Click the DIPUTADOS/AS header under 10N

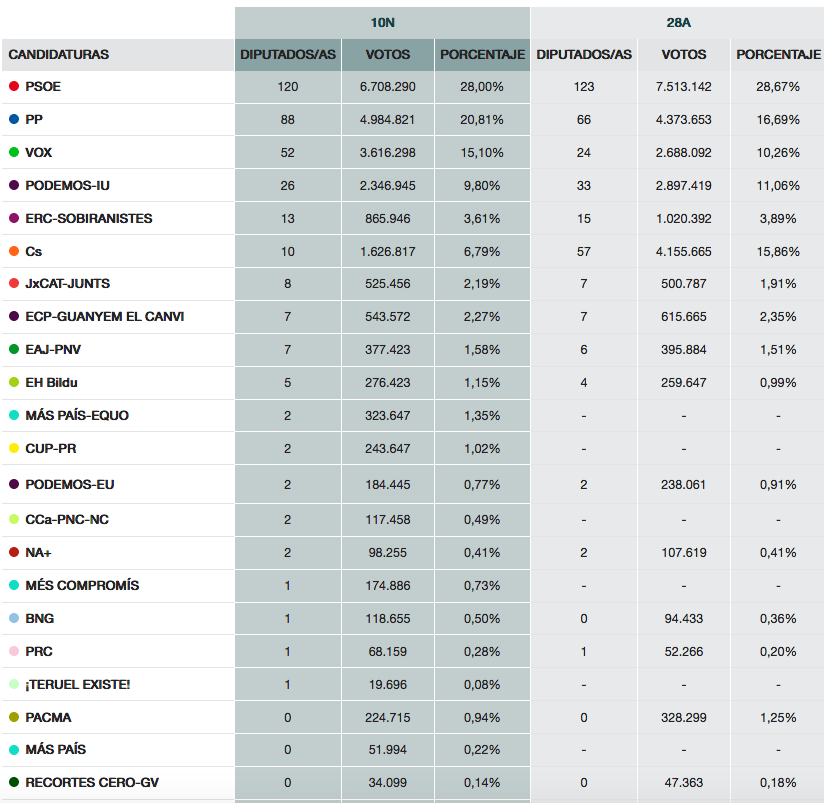pyautogui.click(x=288, y=55)
